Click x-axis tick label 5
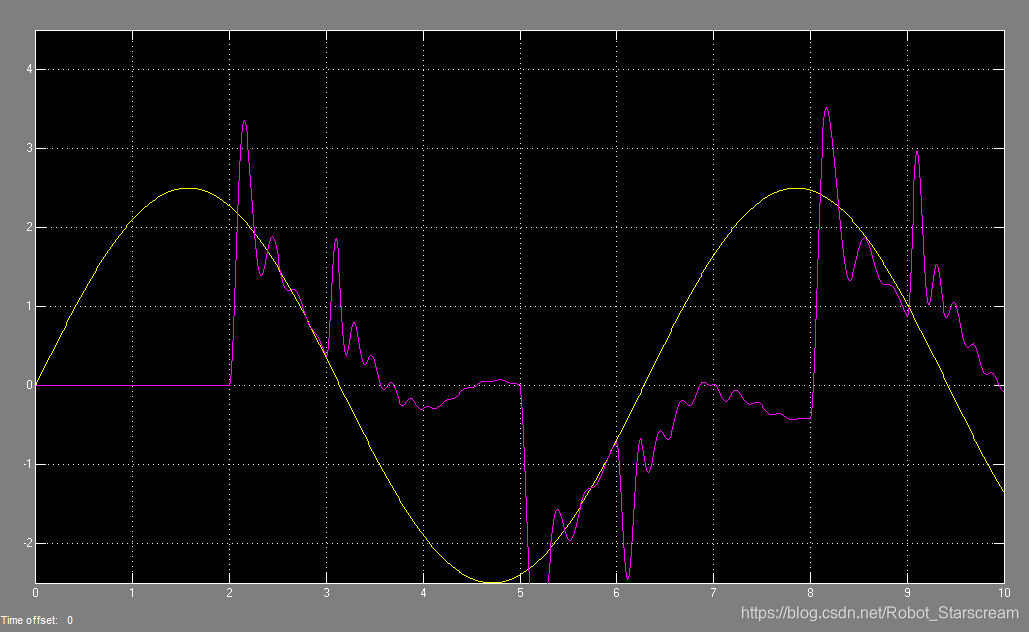Screen dimensions: 1029x632 520,593
